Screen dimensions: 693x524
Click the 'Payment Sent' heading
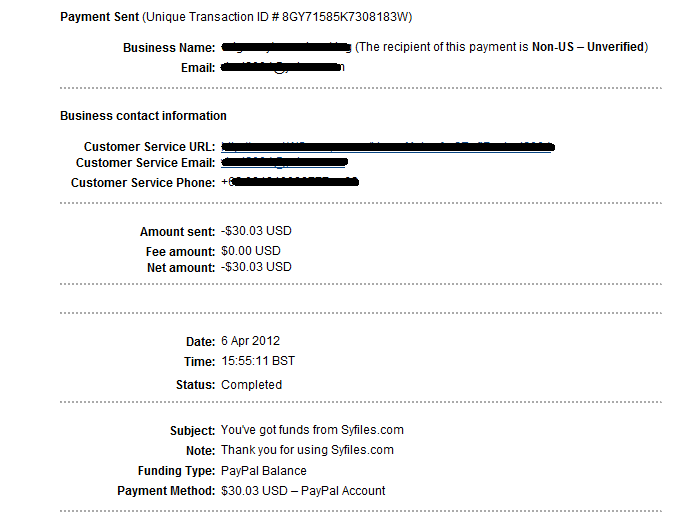(100, 17)
